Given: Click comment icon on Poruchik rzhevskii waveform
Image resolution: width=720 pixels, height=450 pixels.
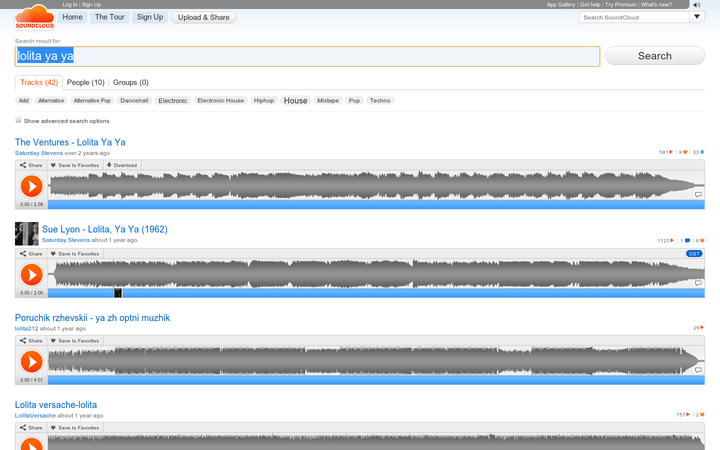Looking at the screenshot, I should (698, 370).
